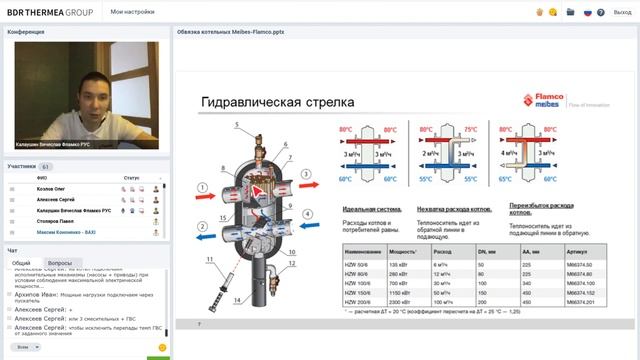This screenshot has width=640, height=360.
Task: Tick checkbox beside Алексеев Сергей '+' message
Action: (x=10, y=309)
